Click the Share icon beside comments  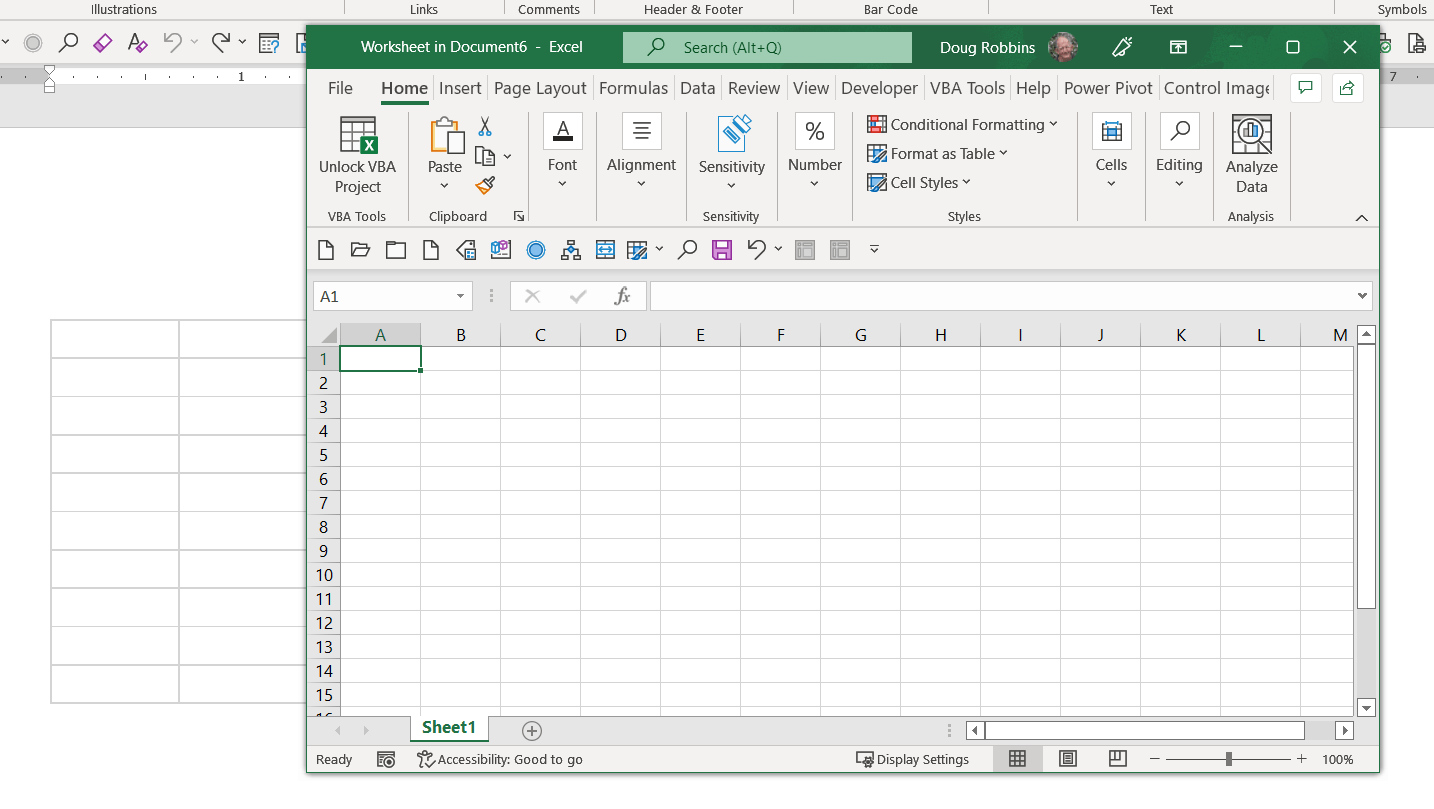1347,88
